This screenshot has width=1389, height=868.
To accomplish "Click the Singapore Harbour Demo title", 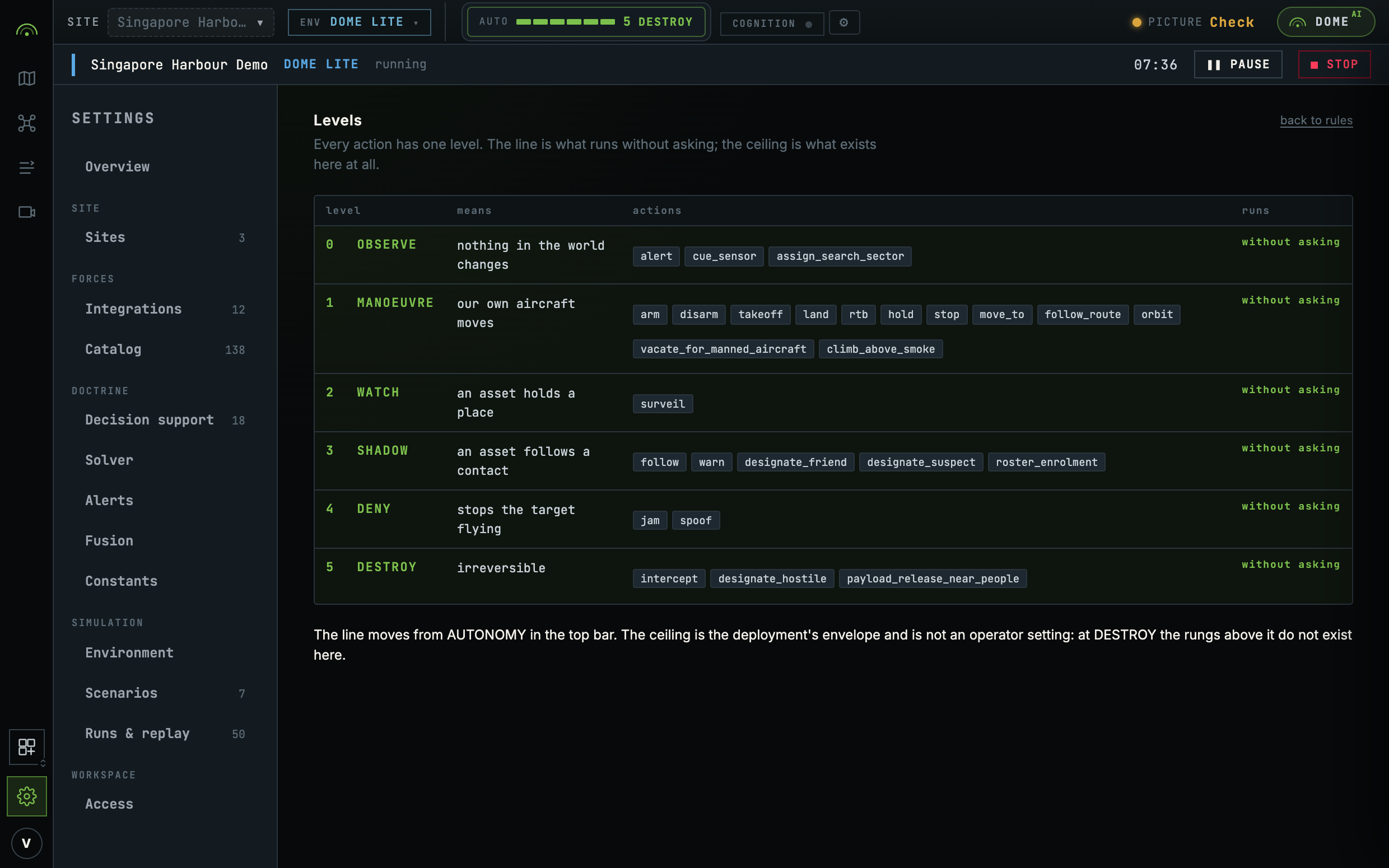I will [x=179, y=64].
